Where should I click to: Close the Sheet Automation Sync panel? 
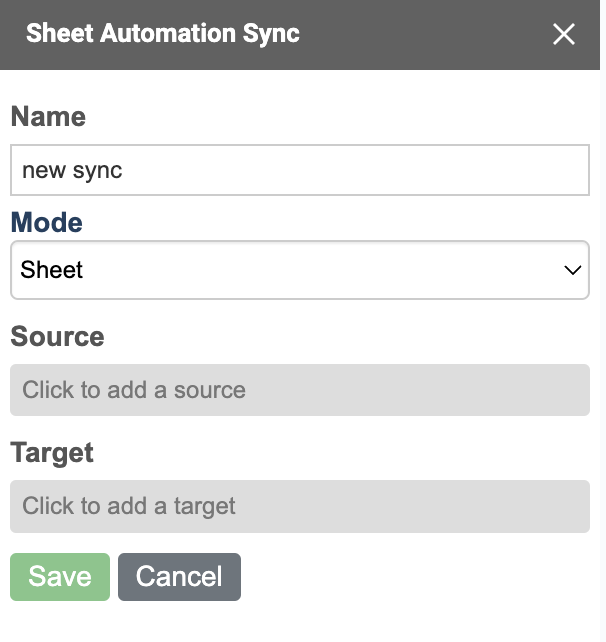click(x=564, y=34)
